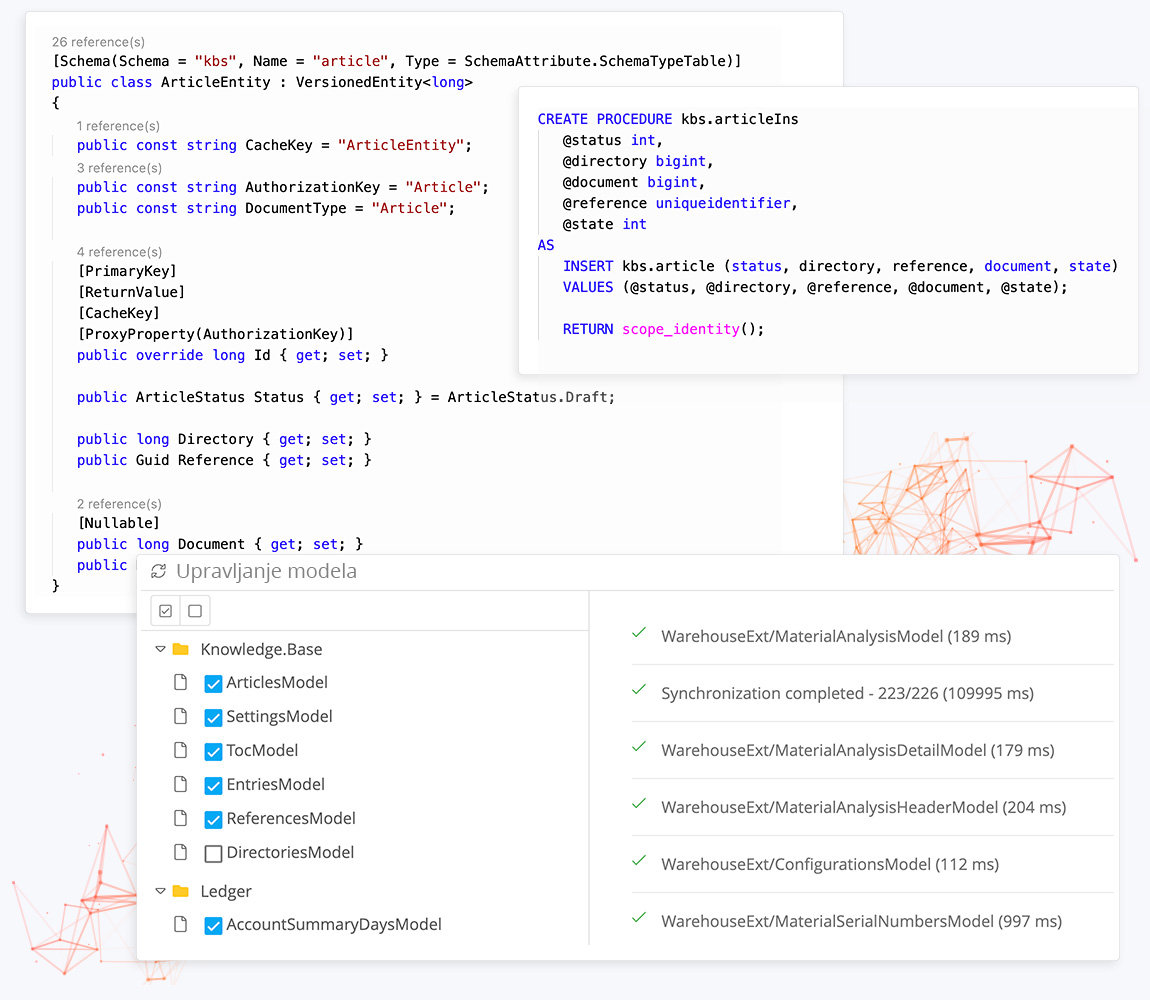This screenshot has height=1000, width=1150.
Task: Click the select all checked-box toolbar icon
Action: pos(166,611)
